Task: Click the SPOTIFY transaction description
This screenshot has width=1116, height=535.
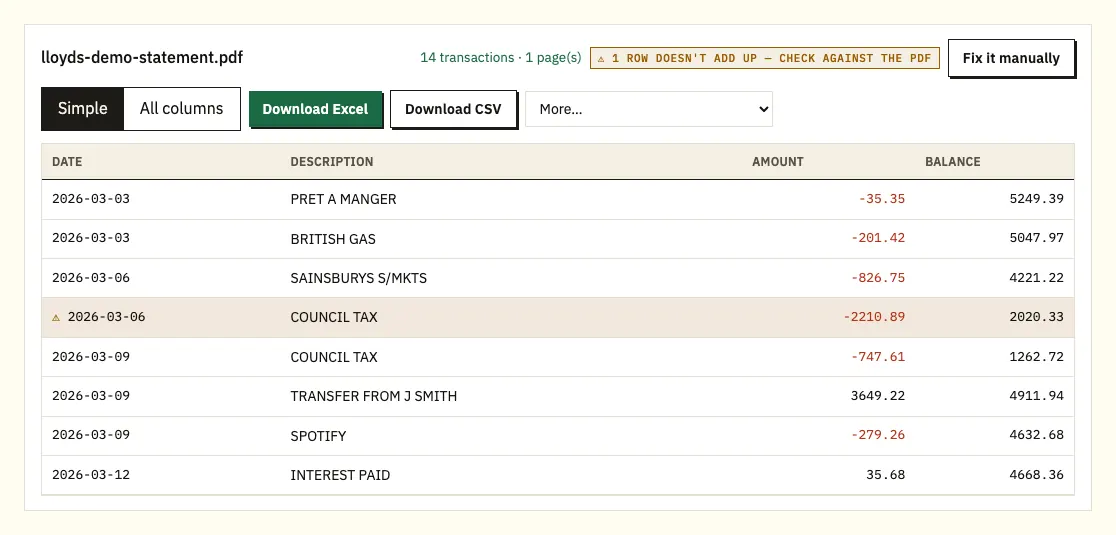Action: [318, 435]
